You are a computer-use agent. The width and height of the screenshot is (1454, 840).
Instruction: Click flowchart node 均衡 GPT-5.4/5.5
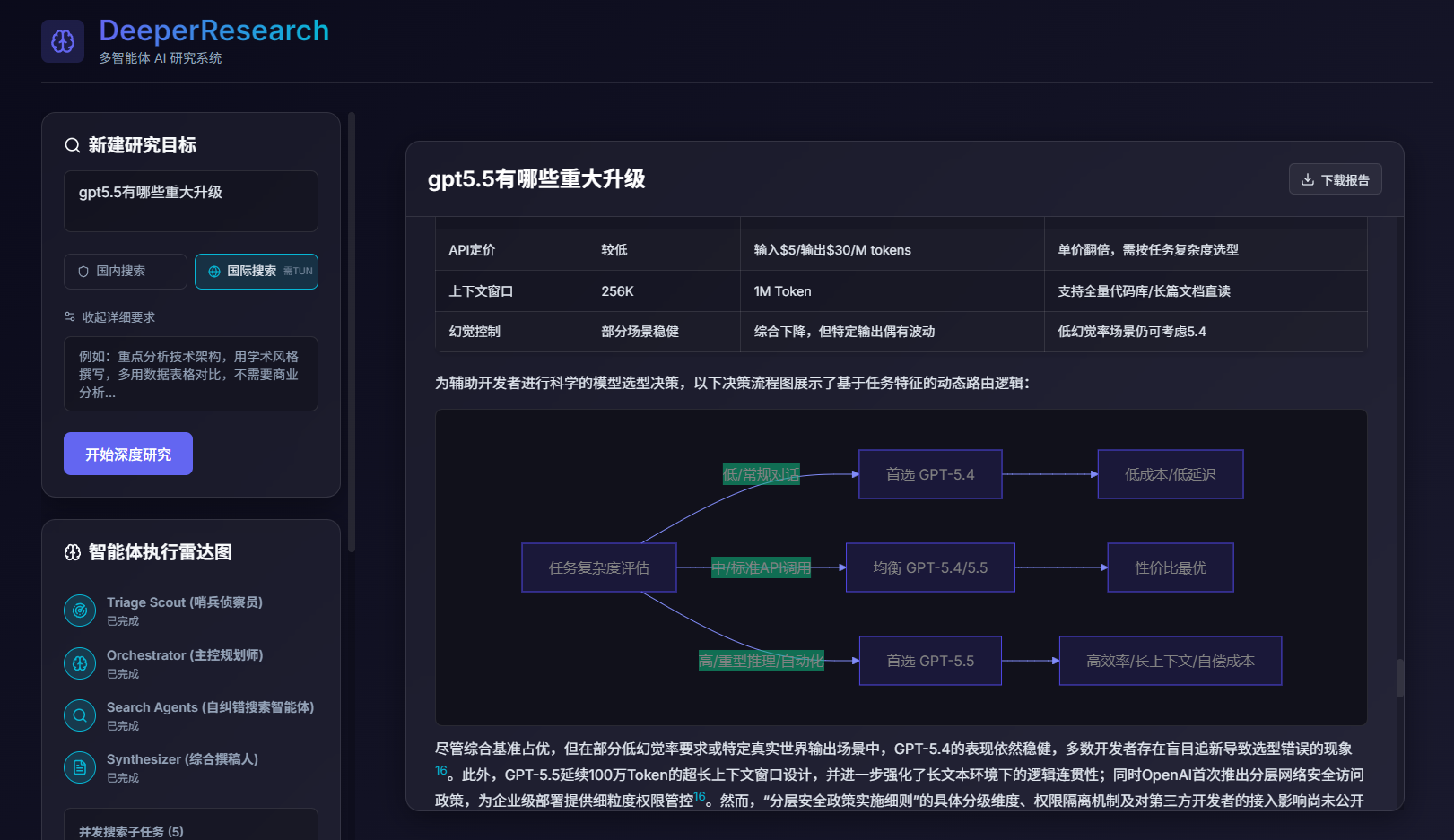[x=930, y=567]
